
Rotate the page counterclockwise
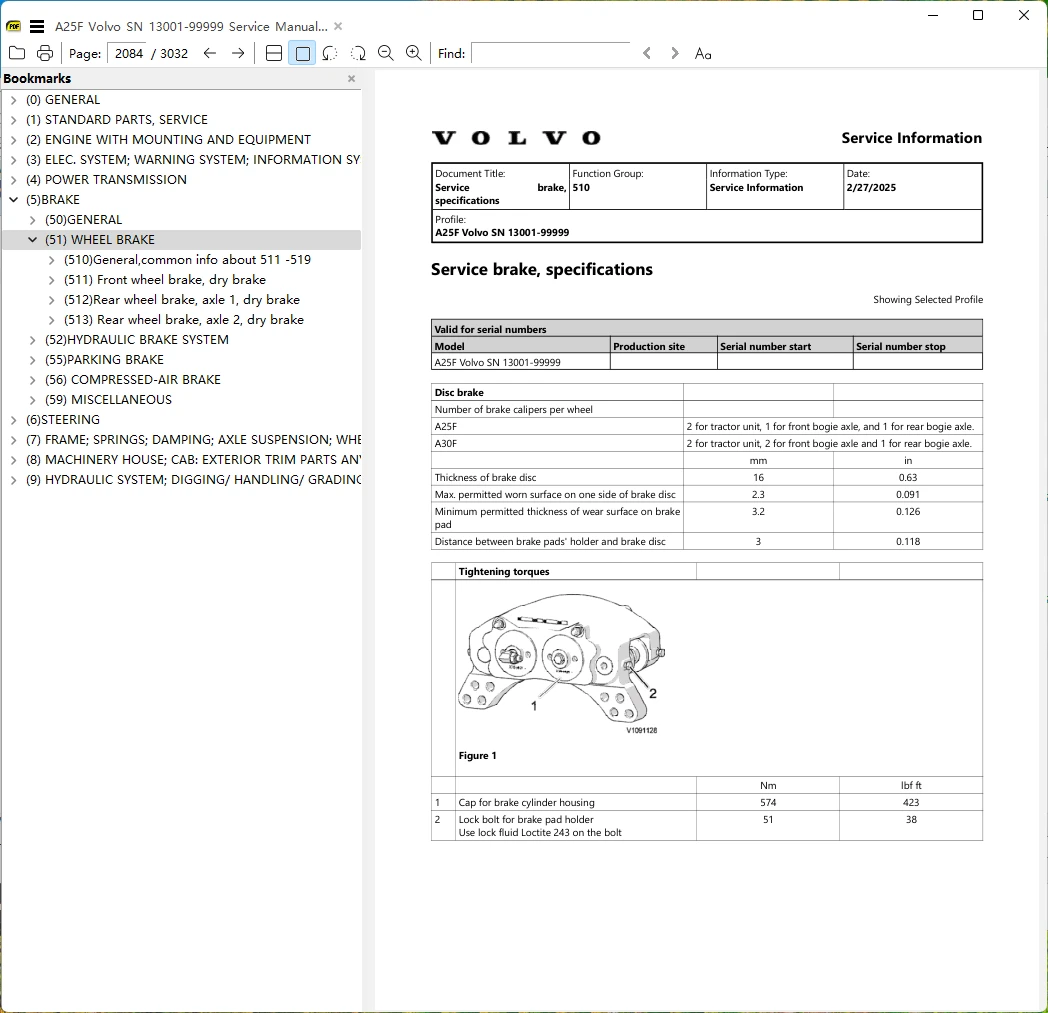click(x=330, y=53)
